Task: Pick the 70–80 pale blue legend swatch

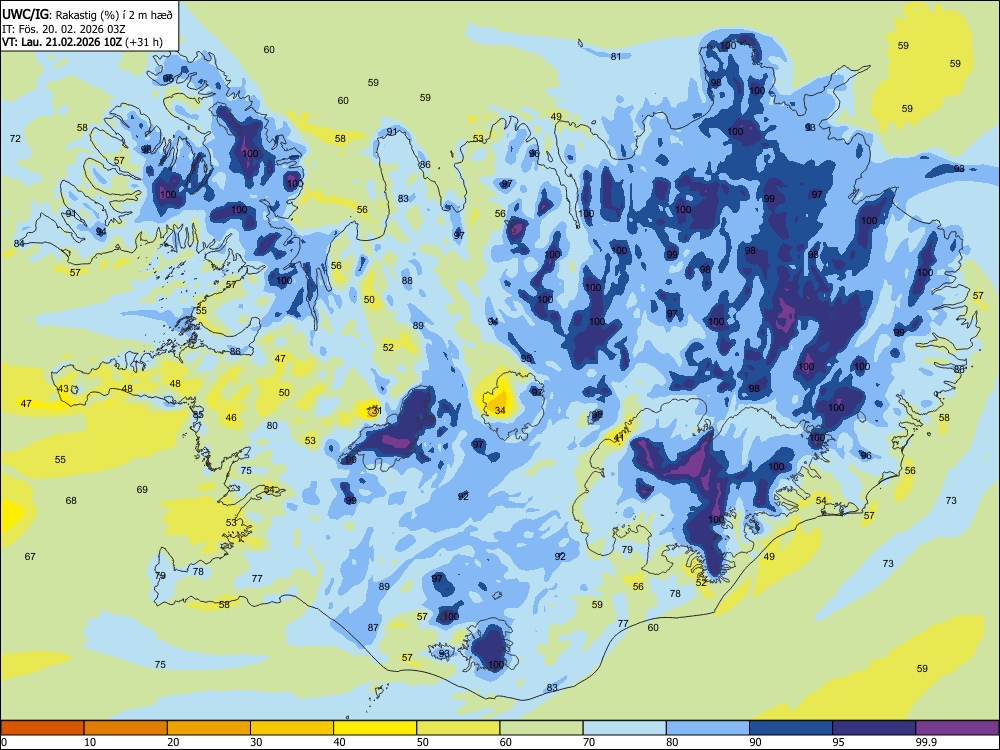Action: click(624, 728)
